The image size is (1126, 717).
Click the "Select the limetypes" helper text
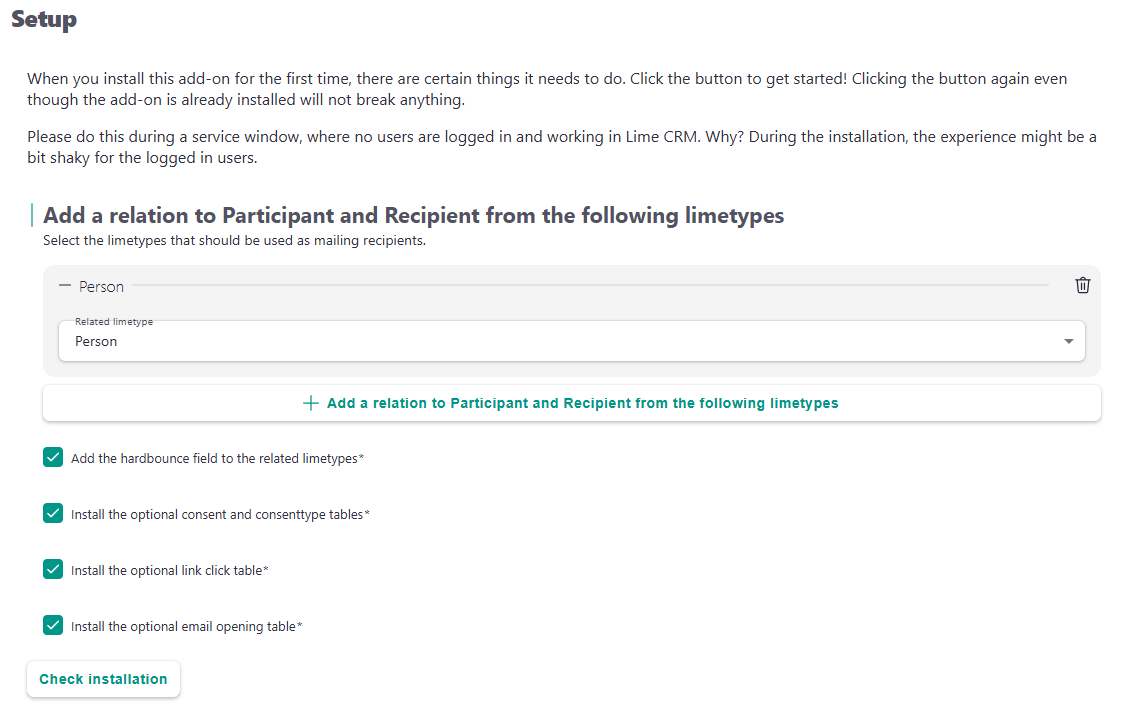[x=234, y=240]
